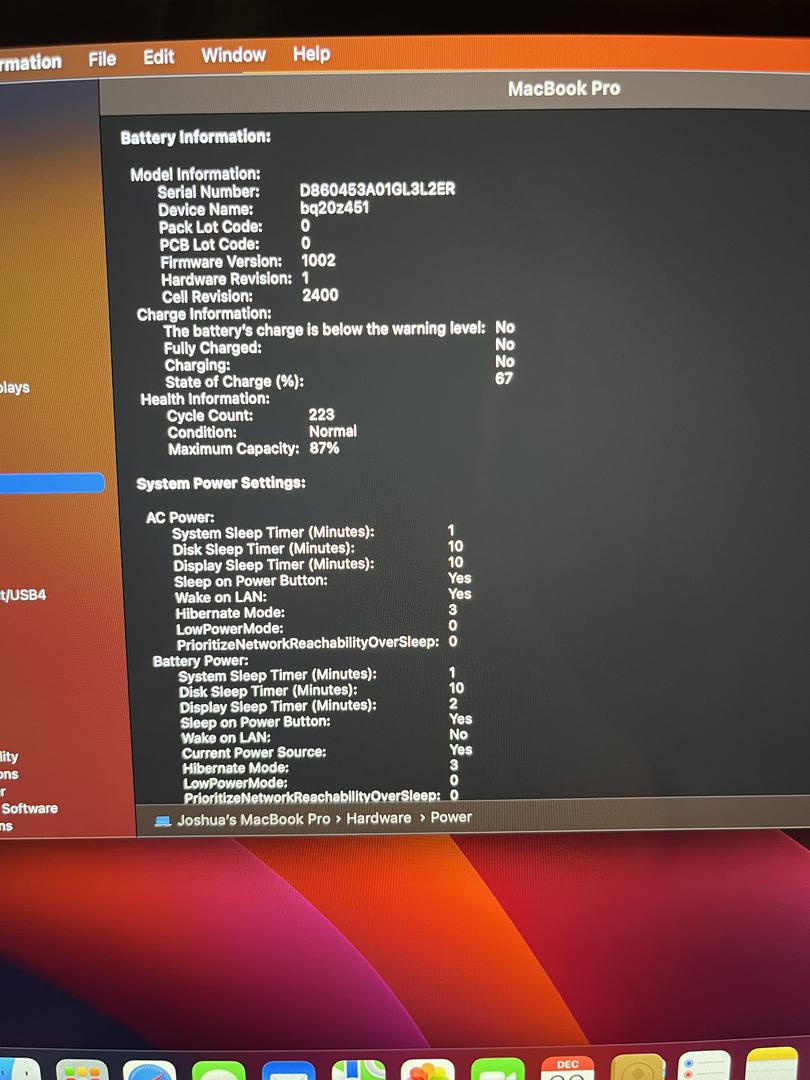Click the blue highlighted sidebar row

(x=52, y=483)
